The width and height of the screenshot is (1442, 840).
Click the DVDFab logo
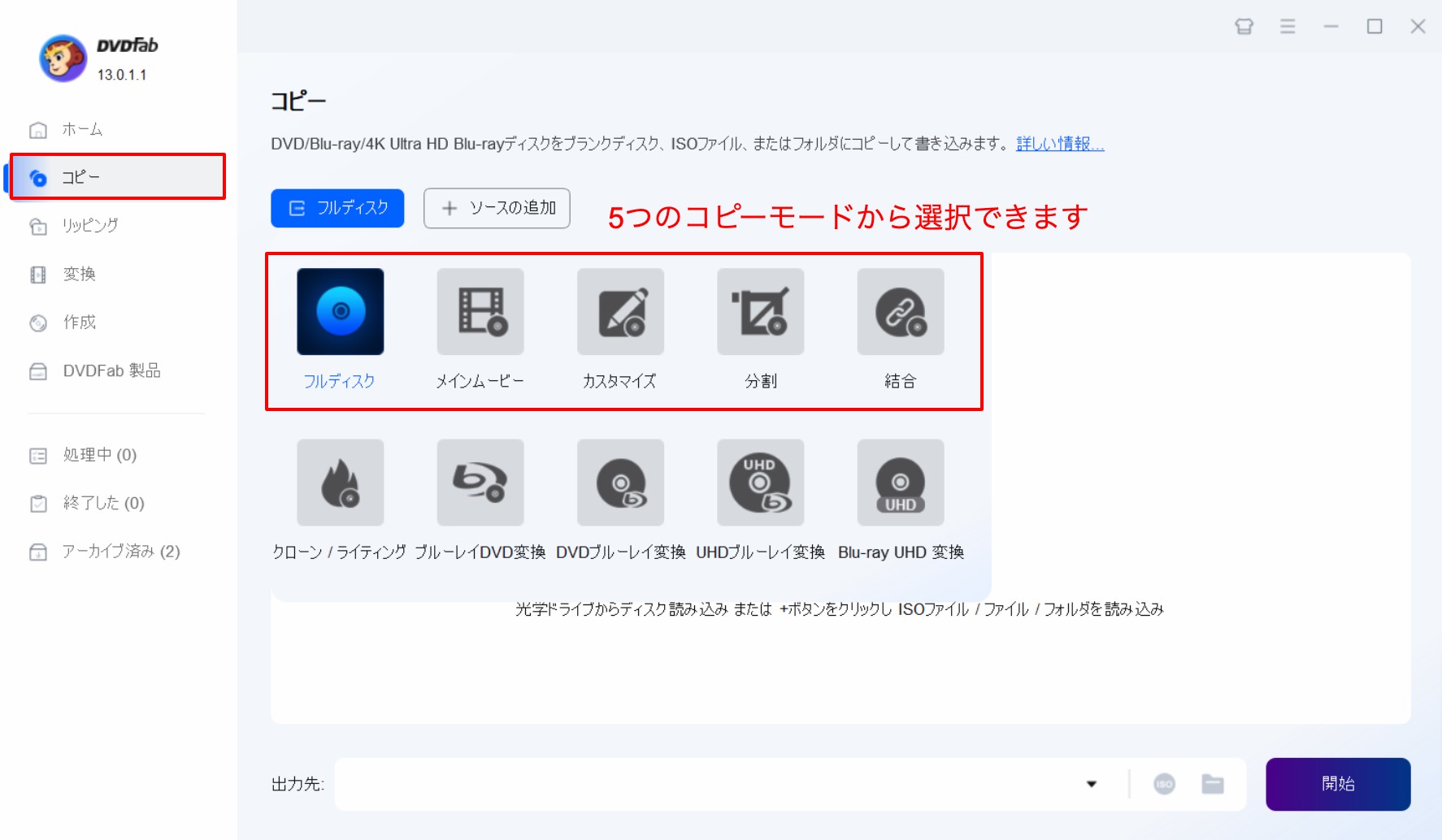[63, 58]
